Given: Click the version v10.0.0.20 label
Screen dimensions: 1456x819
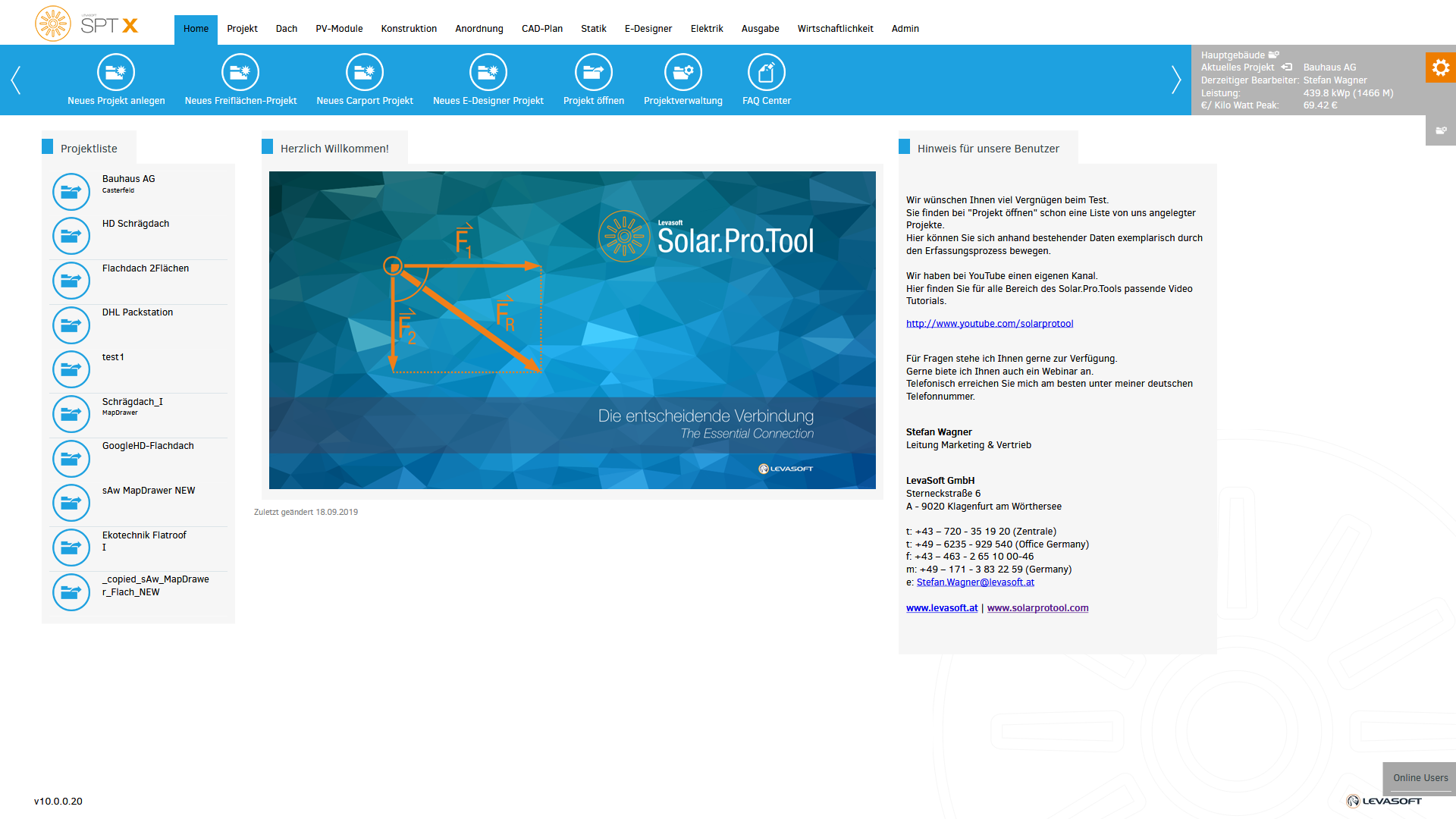Looking at the screenshot, I should click(x=58, y=802).
